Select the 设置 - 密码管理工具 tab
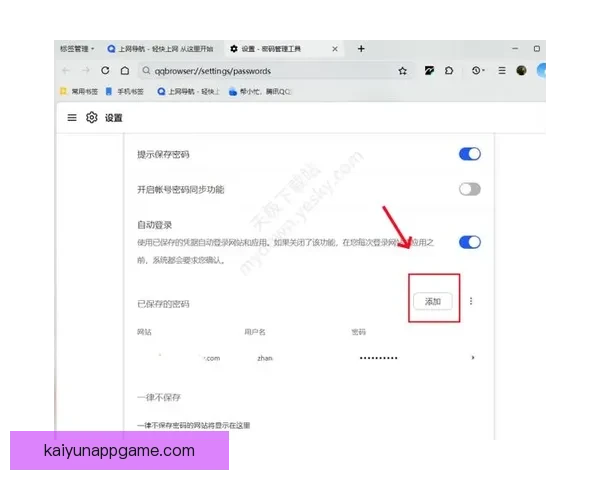 283,49
